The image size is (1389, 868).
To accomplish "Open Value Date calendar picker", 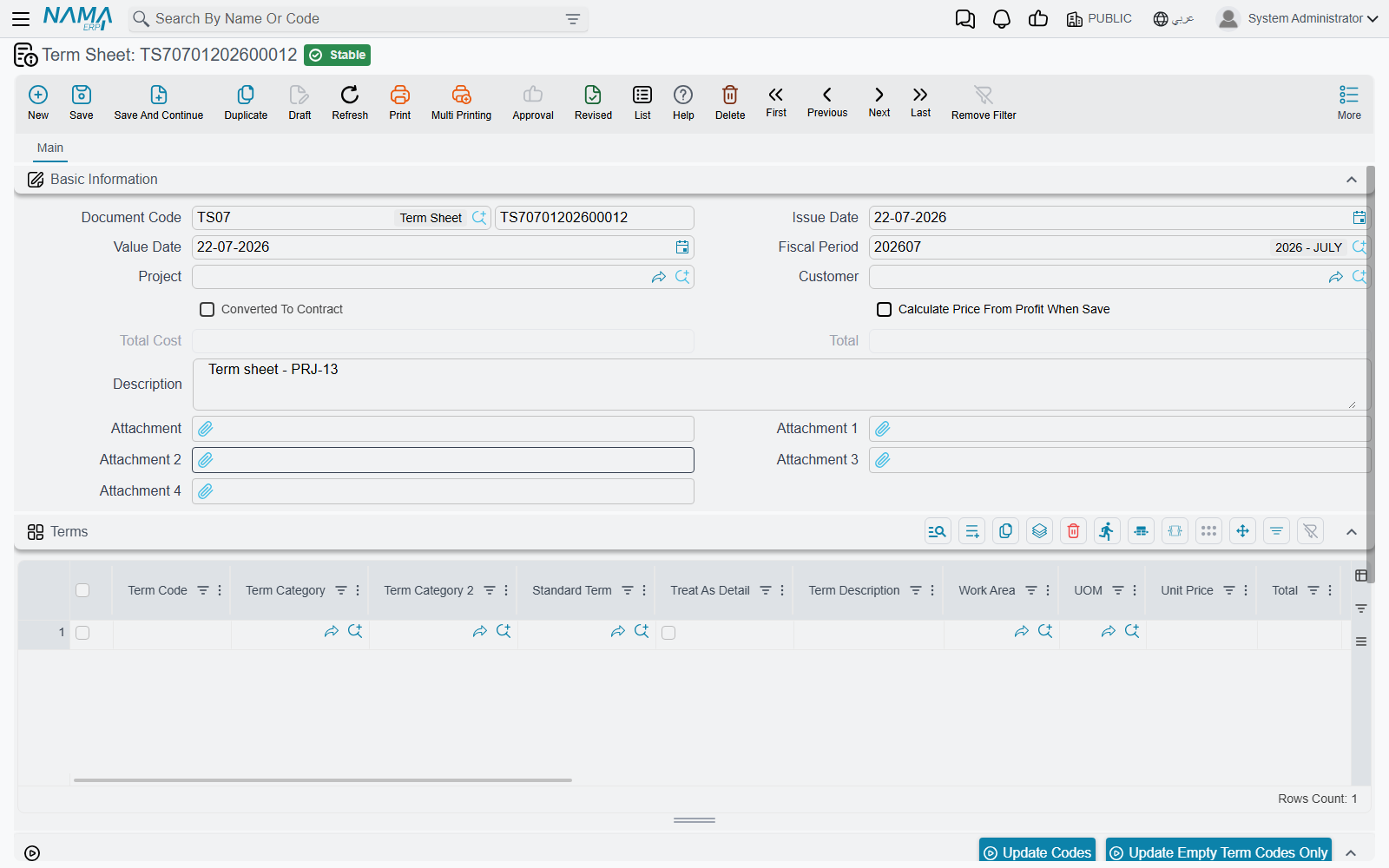I will [682, 247].
